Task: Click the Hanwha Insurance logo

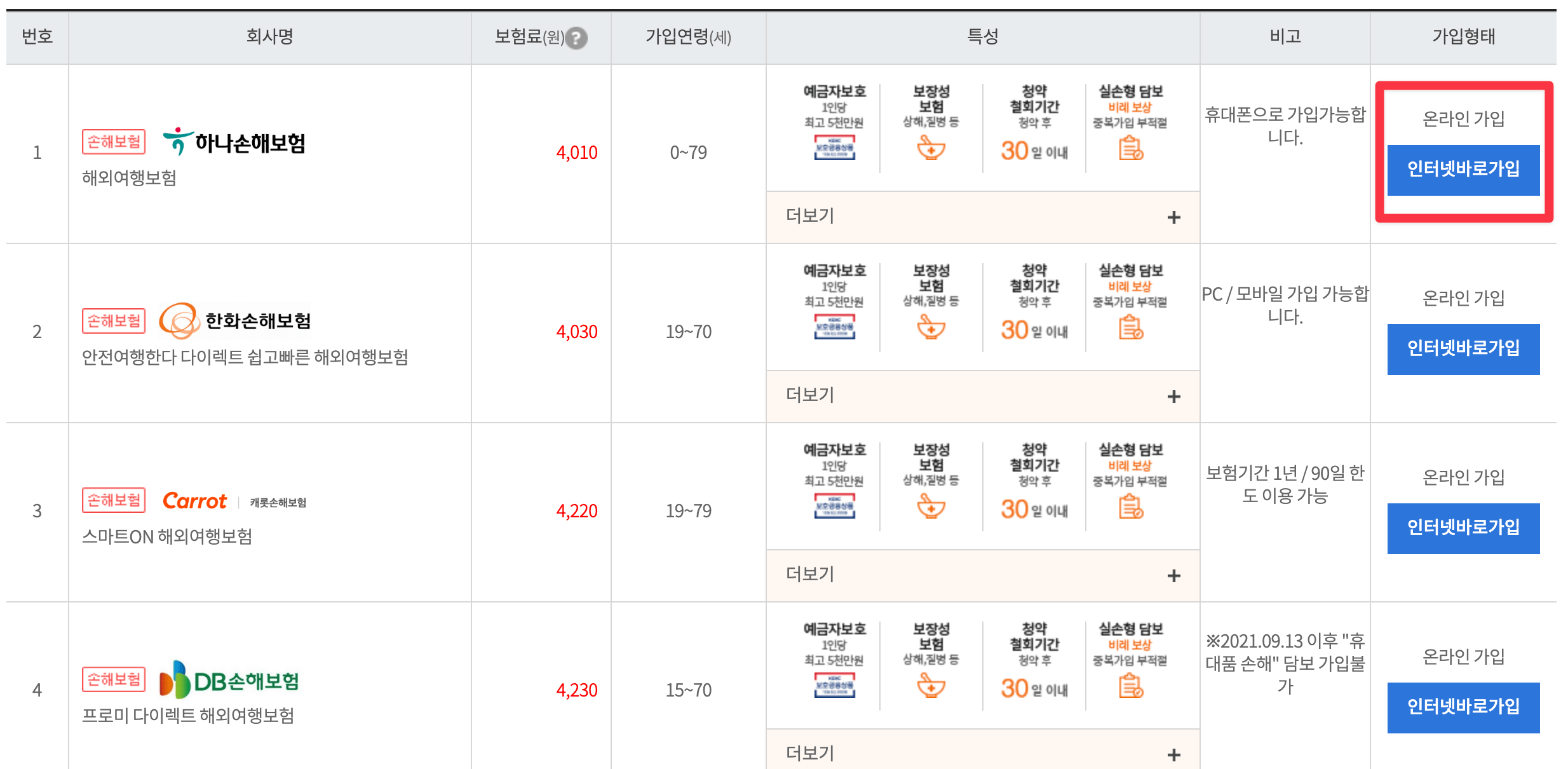Action: (235, 321)
